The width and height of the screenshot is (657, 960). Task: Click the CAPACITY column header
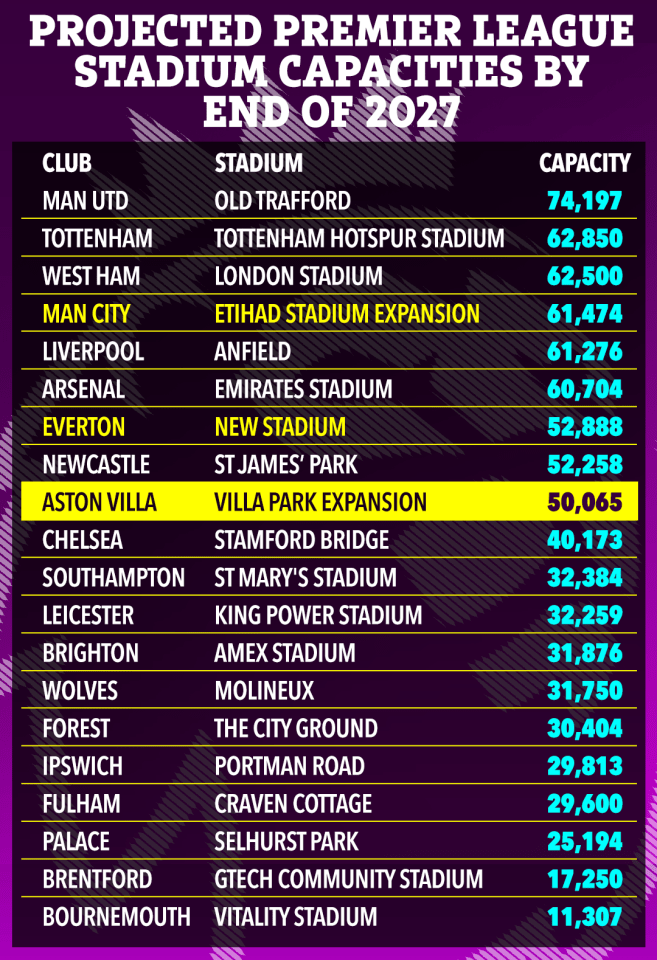coord(585,163)
